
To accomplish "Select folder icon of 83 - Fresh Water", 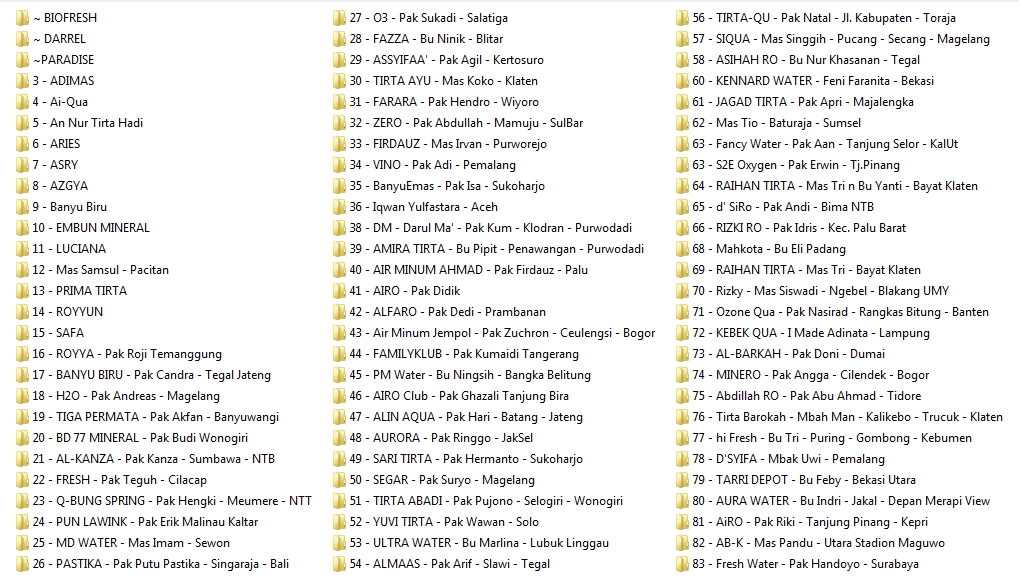I will (682, 564).
